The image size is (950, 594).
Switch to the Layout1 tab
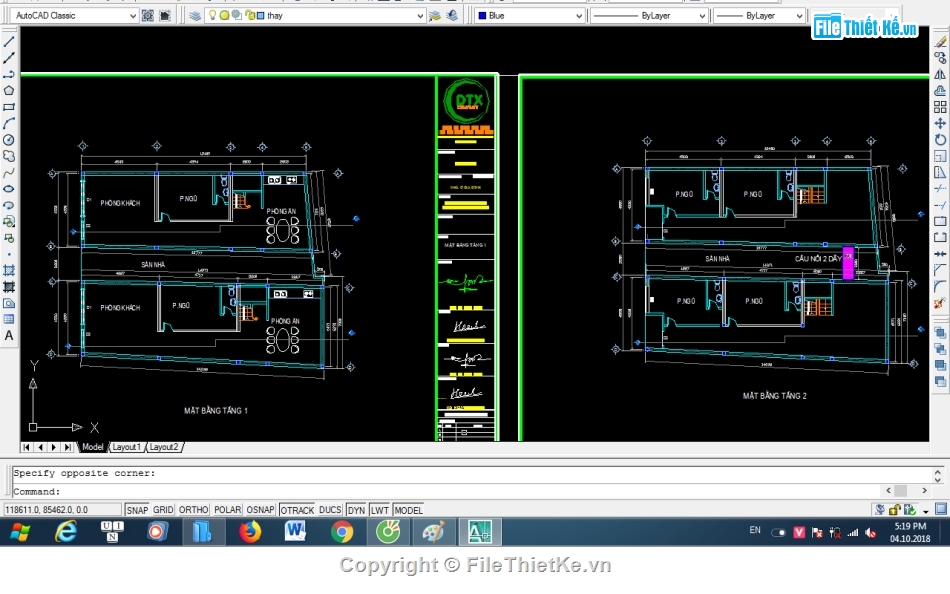point(126,447)
